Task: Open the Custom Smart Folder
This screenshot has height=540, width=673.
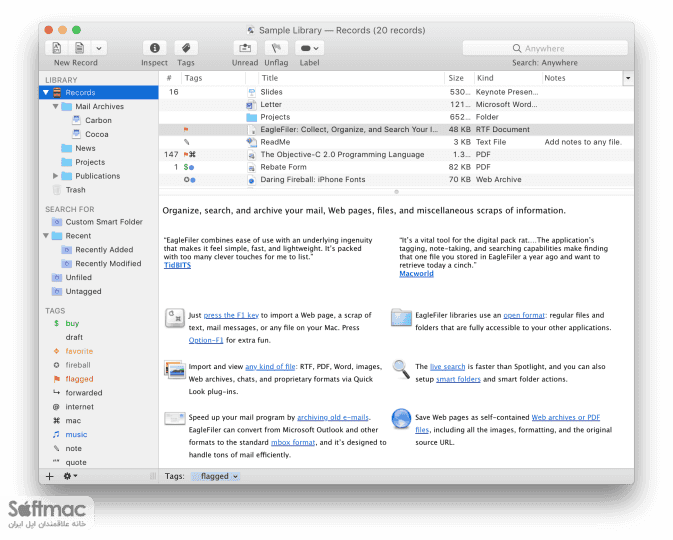Action: click(x=104, y=221)
